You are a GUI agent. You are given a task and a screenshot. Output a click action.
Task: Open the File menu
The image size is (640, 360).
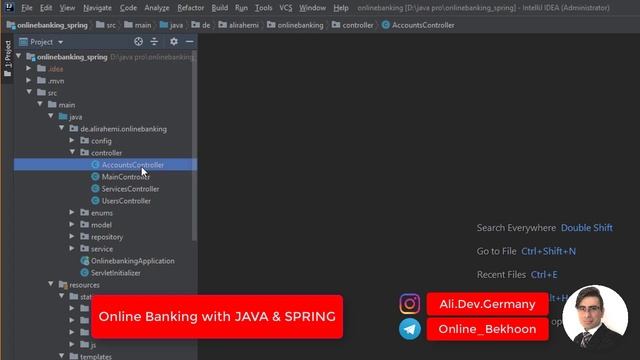[x=27, y=8]
